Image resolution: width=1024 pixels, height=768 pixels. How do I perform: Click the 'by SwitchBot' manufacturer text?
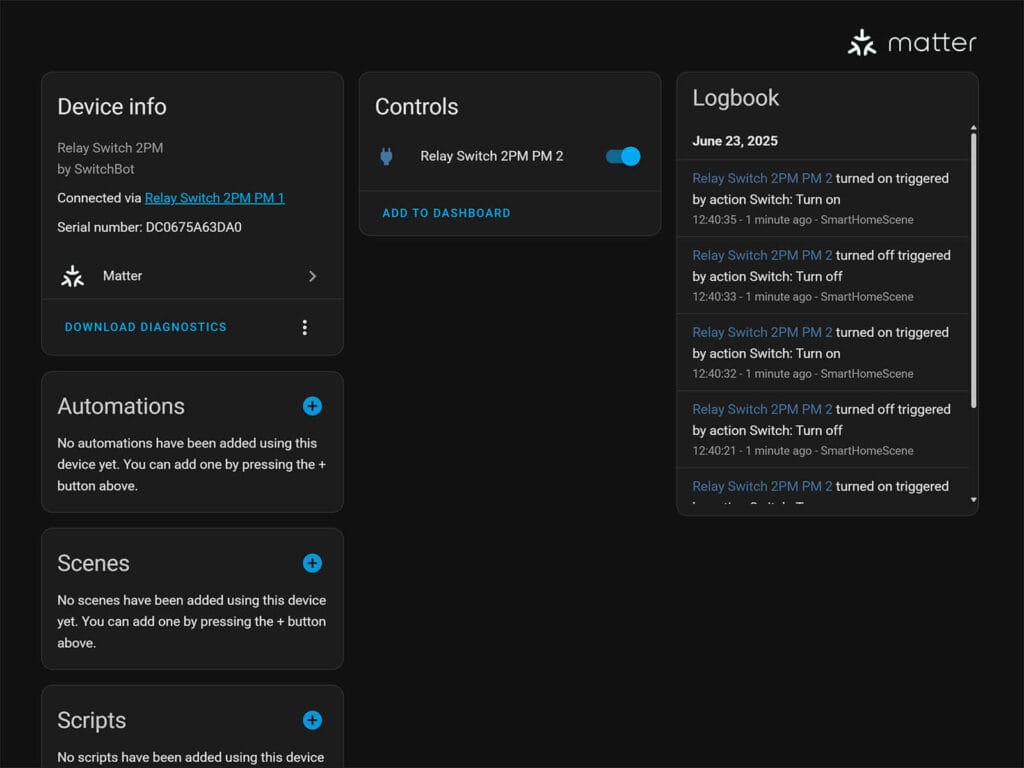(x=95, y=169)
